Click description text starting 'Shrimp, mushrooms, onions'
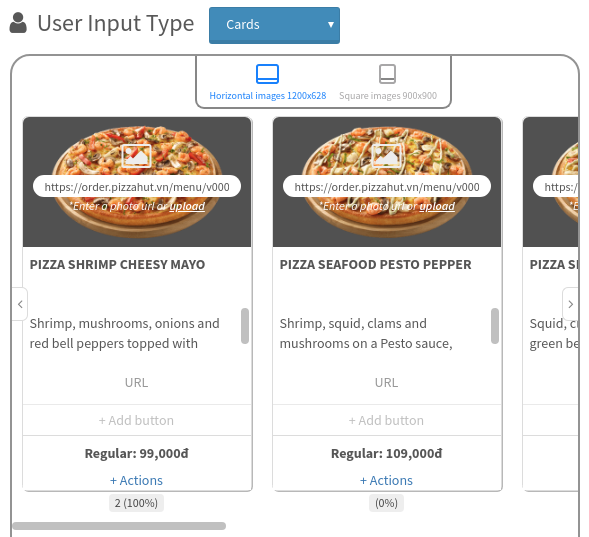The height and width of the screenshot is (537, 589). coord(125,333)
